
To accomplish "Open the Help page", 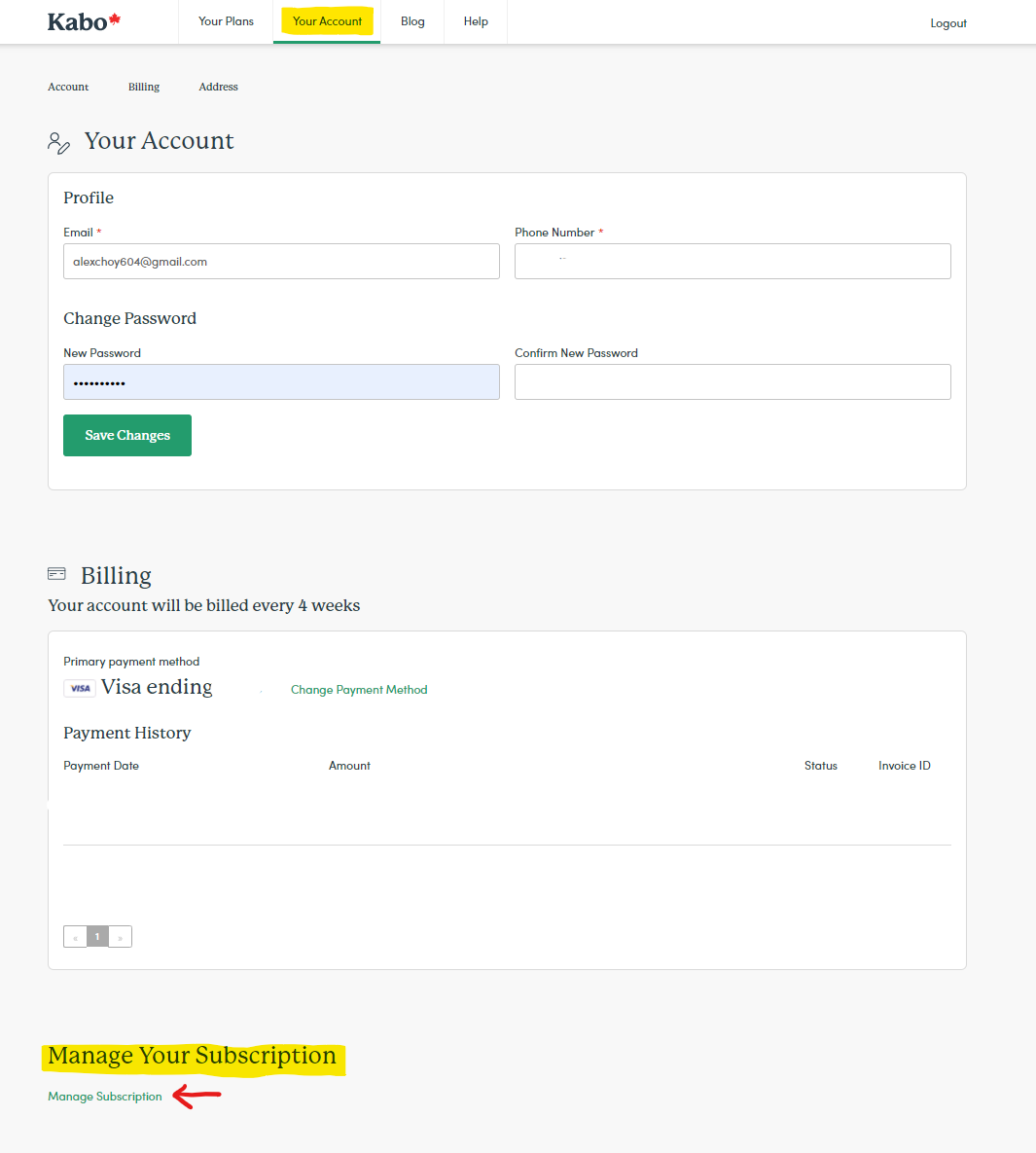I will point(476,21).
